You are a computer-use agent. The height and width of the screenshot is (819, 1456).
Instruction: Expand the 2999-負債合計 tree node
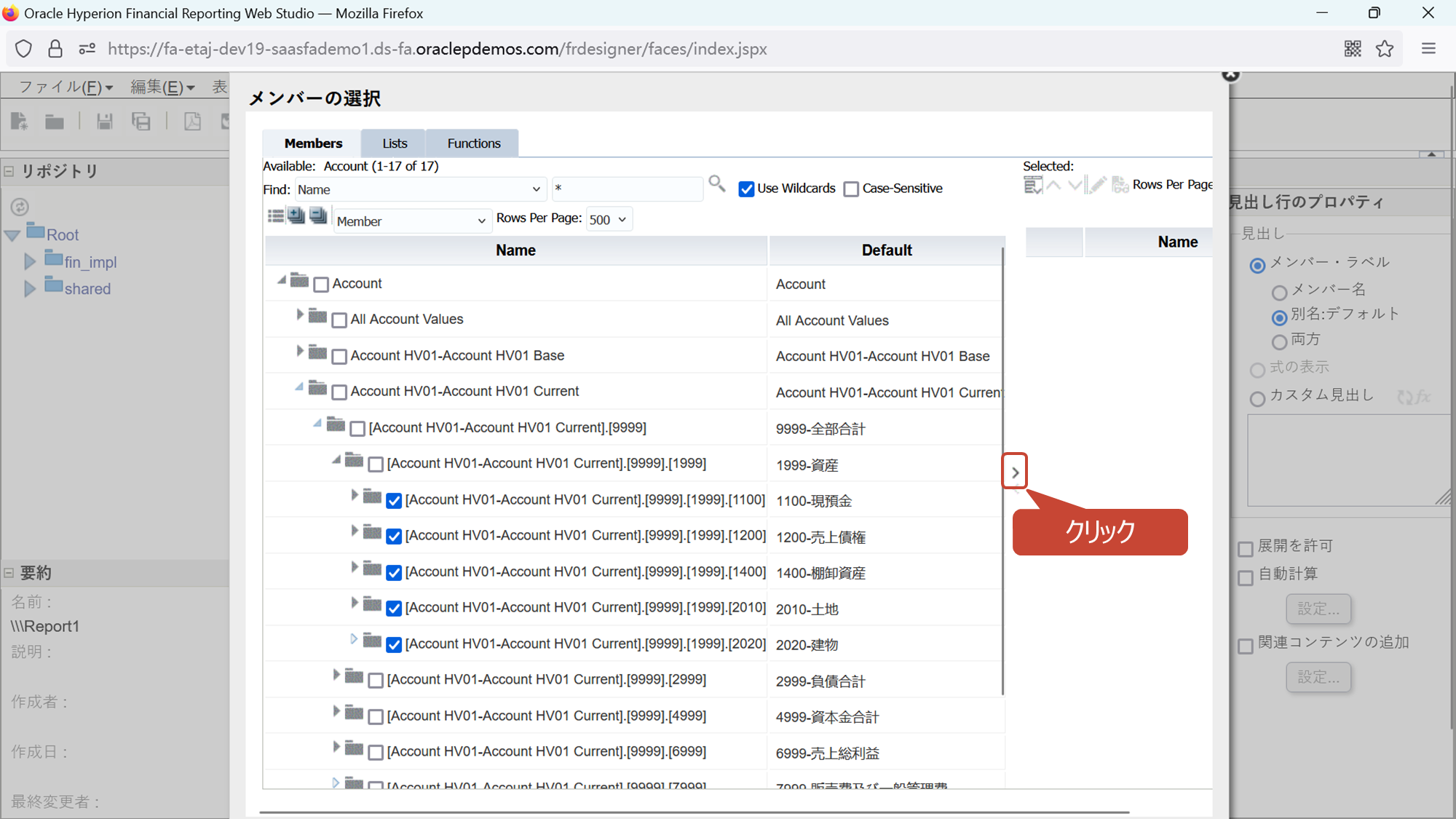pyautogui.click(x=336, y=676)
